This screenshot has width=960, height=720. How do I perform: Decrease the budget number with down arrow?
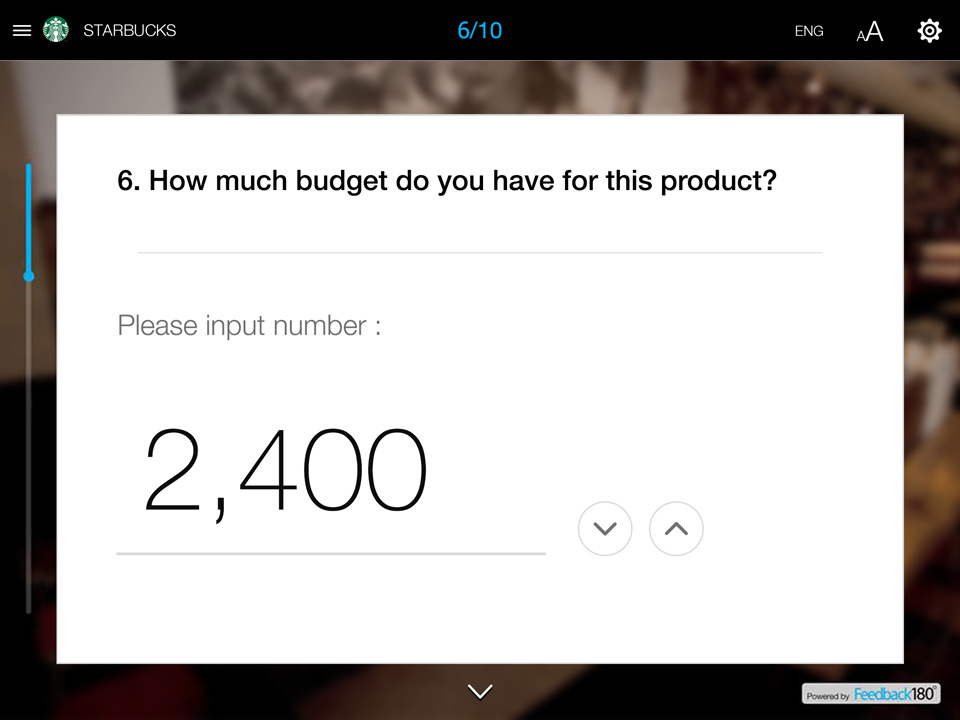point(605,528)
